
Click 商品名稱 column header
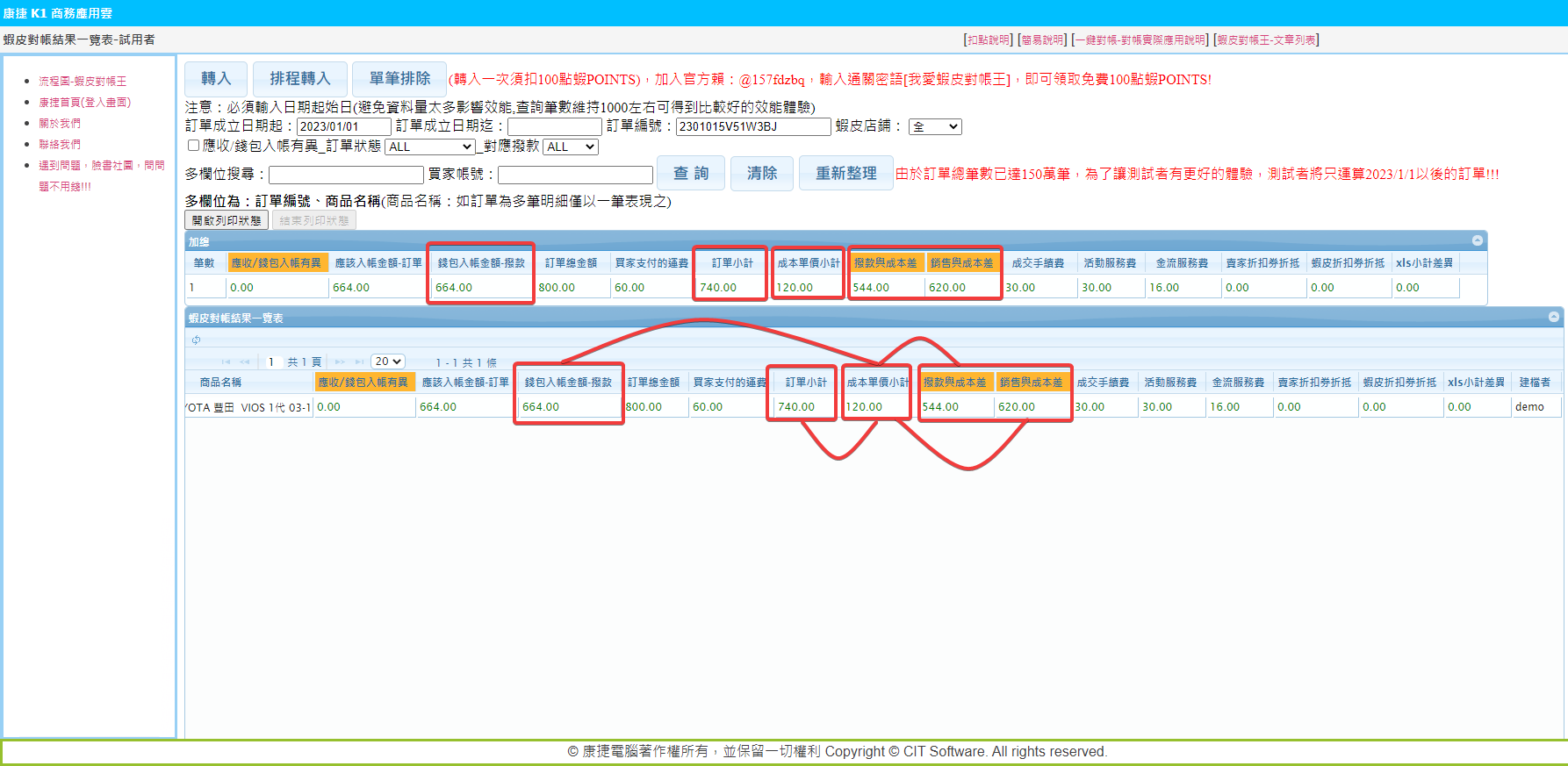(220, 383)
